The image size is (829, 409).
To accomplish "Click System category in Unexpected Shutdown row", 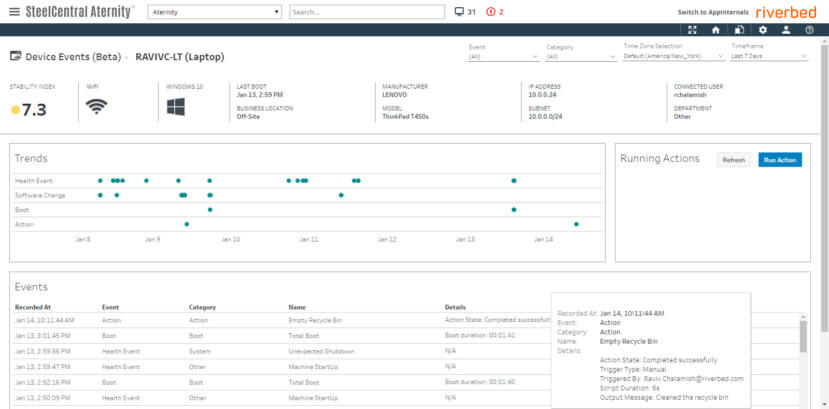I will tap(200, 351).
